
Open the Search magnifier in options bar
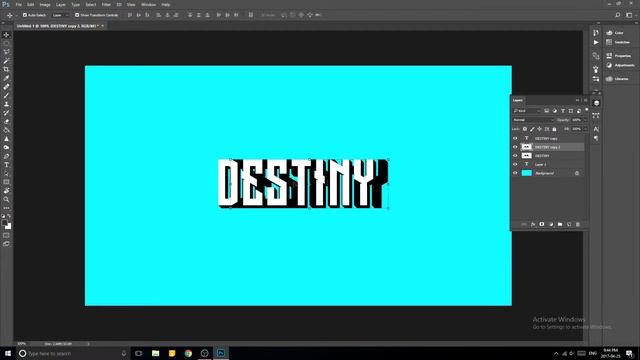(x=618, y=15)
